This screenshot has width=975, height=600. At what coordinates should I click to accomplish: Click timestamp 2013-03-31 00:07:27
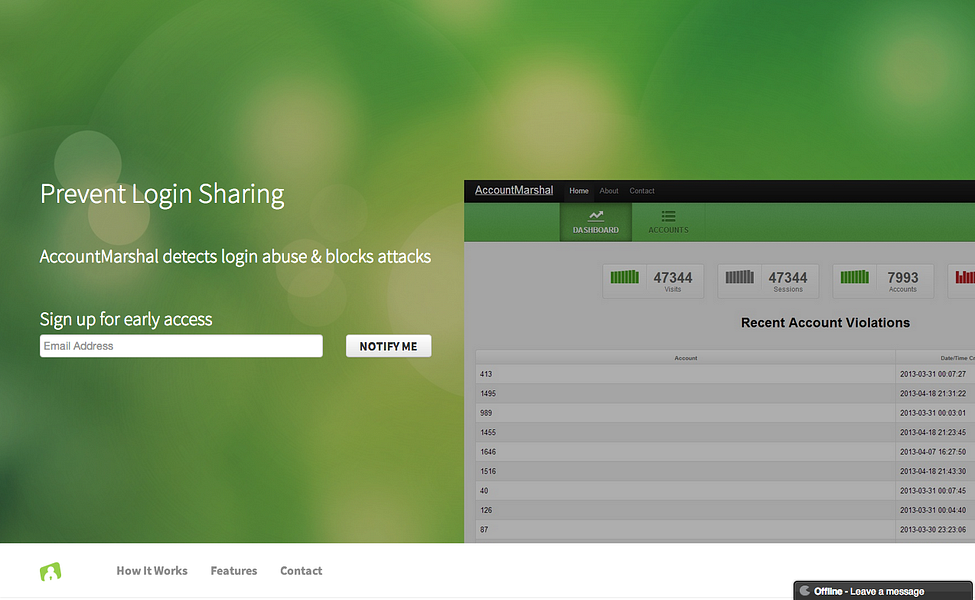[933, 374]
